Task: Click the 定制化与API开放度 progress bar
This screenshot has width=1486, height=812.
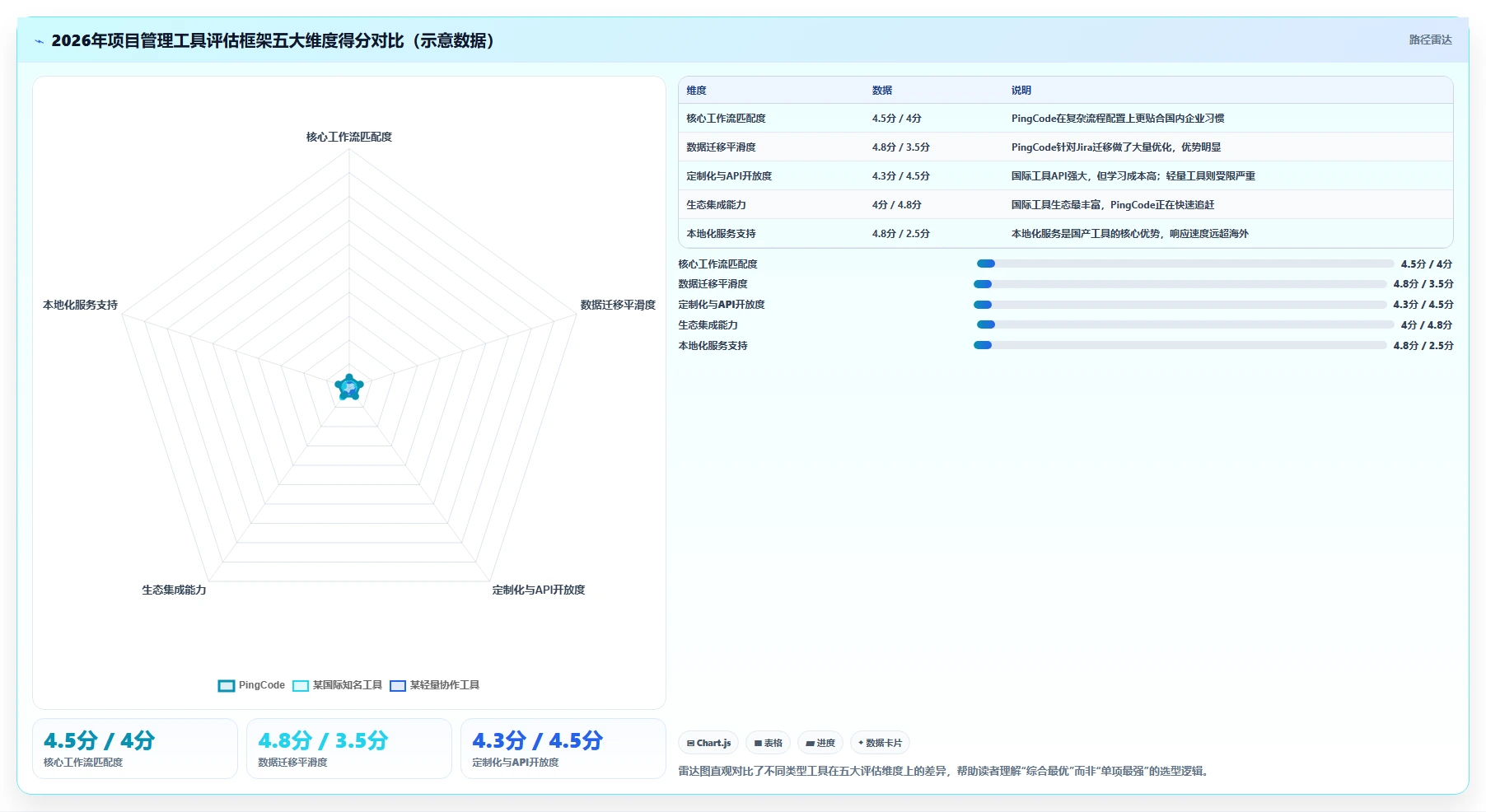Action: [x=1180, y=305]
